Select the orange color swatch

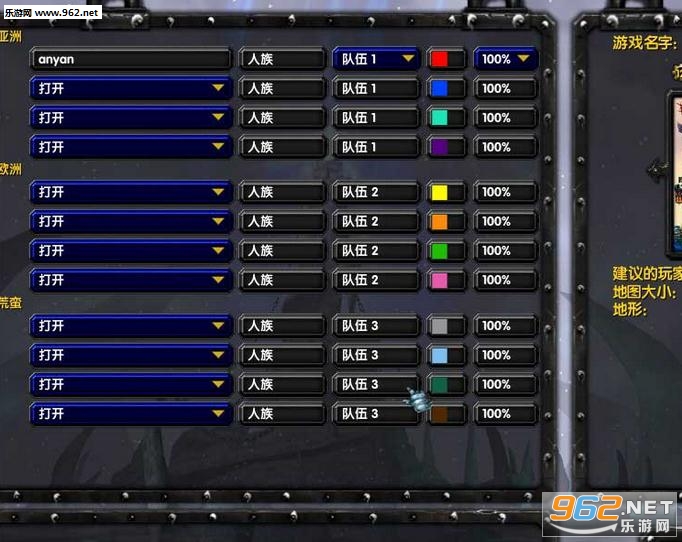[439, 221]
